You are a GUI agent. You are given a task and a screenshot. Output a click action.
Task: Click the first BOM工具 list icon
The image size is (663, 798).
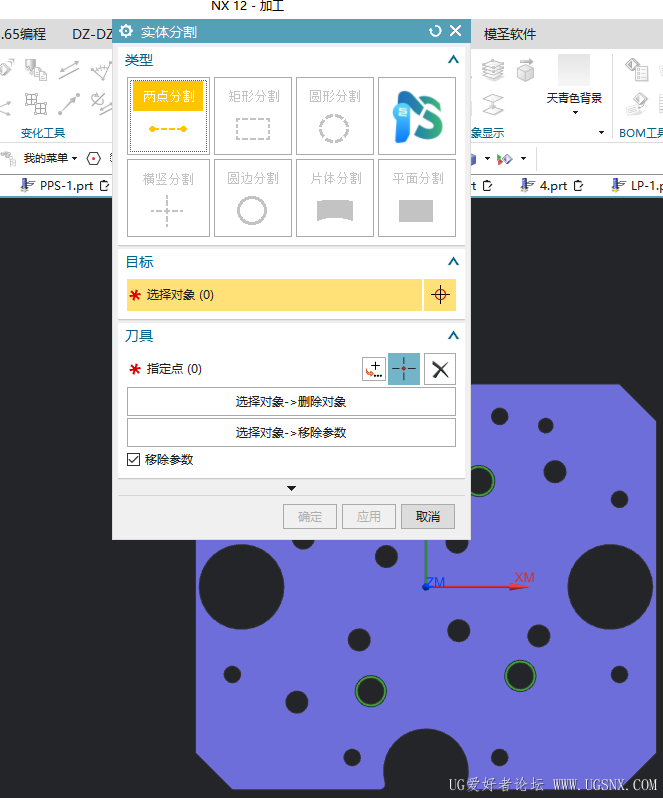click(x=637, y=70)
